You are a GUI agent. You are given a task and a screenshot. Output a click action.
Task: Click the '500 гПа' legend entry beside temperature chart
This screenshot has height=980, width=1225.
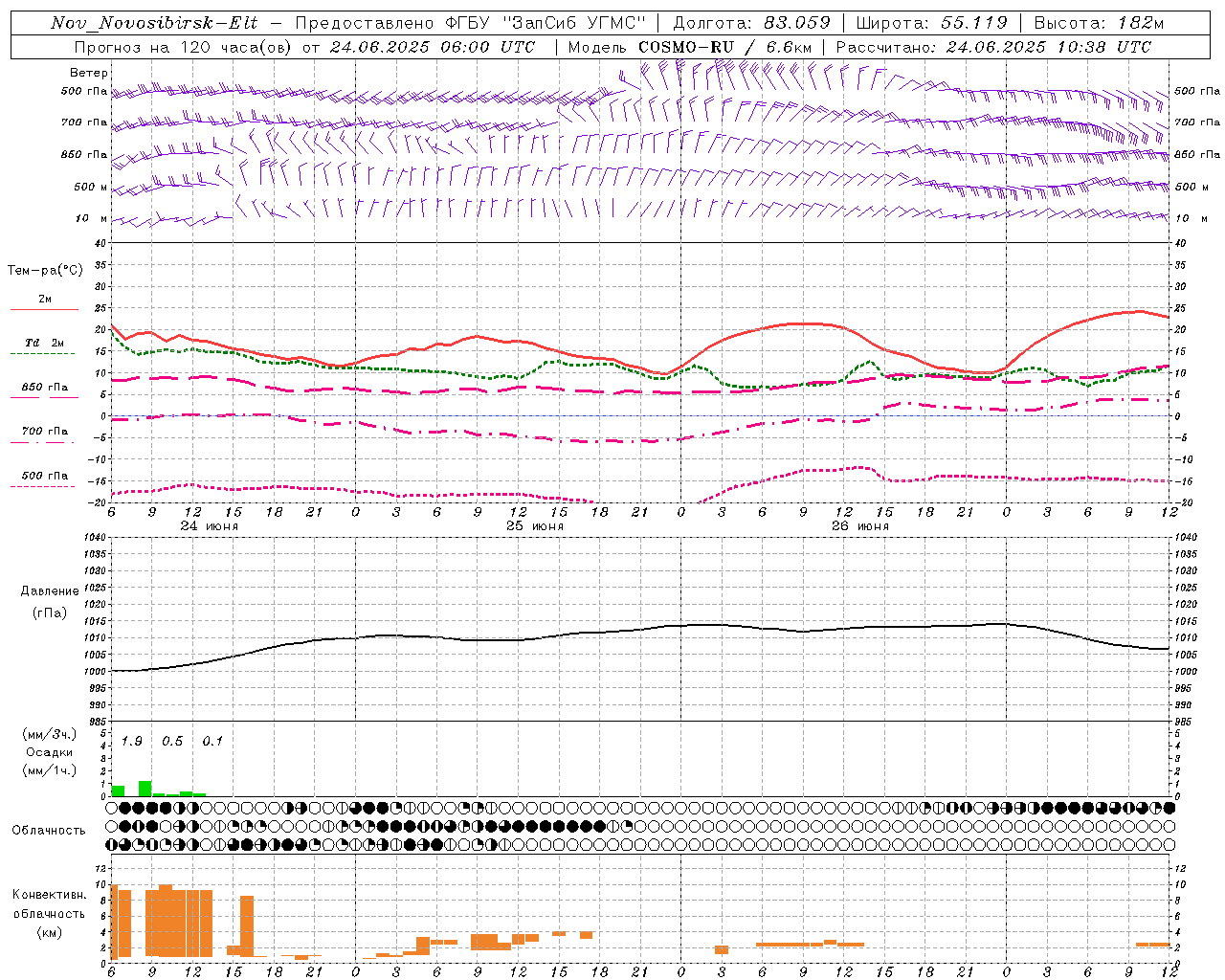(x=45, y=476)
